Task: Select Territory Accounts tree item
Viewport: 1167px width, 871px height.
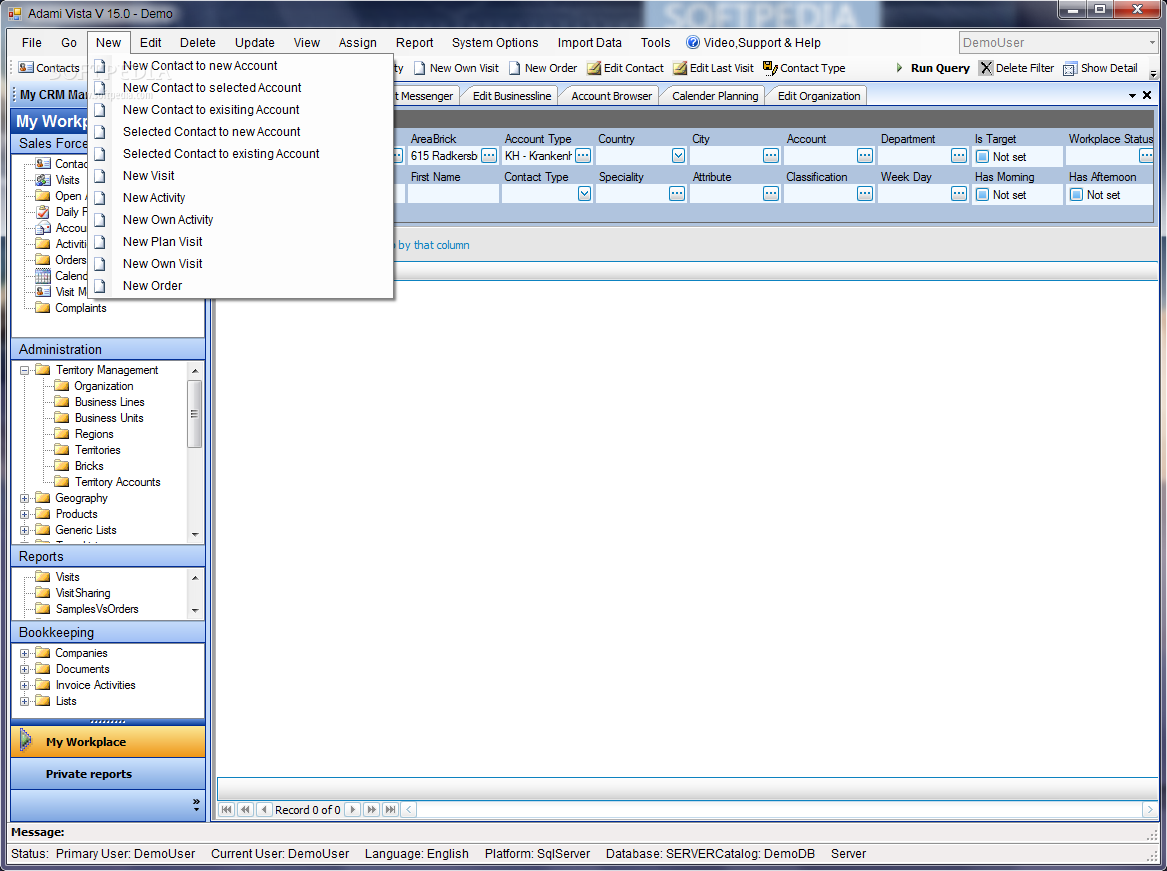Action: pyautogui.click(x=118, y=482)
